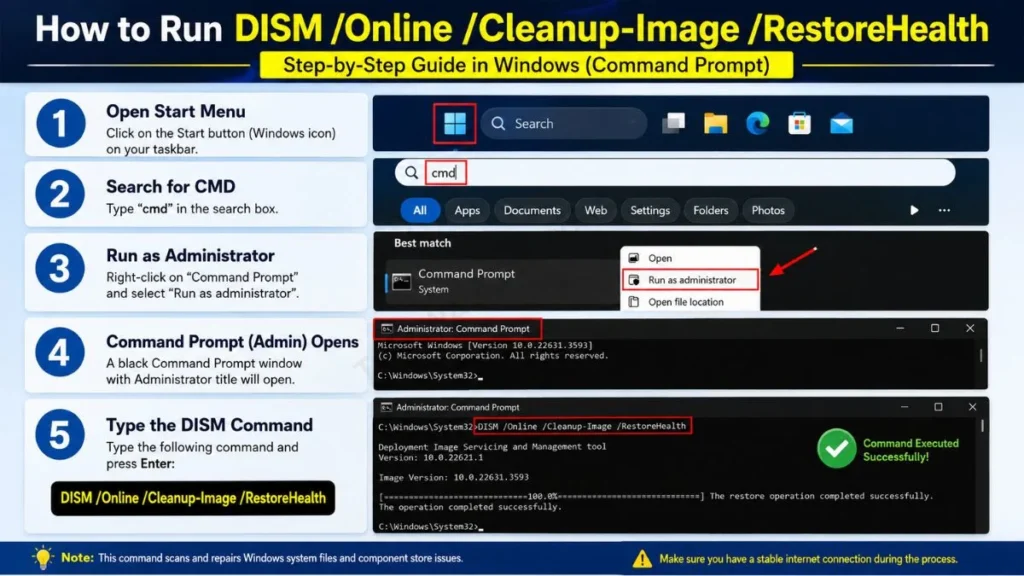Click the scrollbar of the lower Command Prompt
1024x576 pixels.
982,426
